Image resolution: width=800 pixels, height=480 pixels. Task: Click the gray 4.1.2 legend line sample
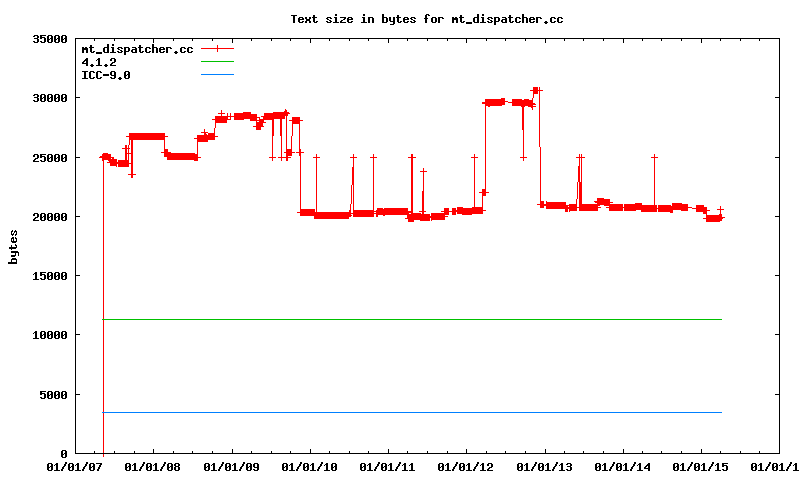[217, 62]
